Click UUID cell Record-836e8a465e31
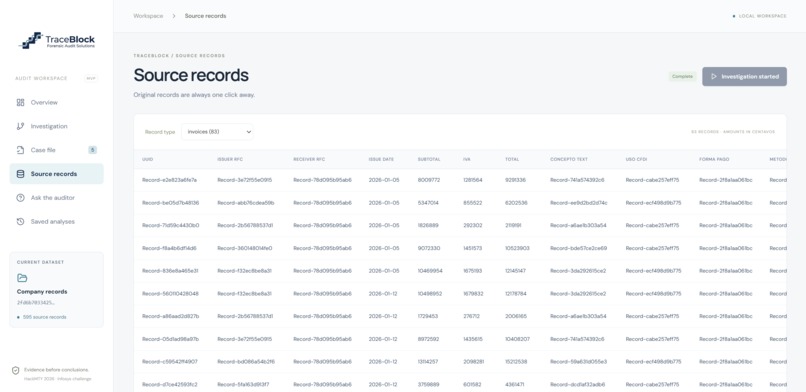The width and height of the screenshot is (806, 392). (170, 271)
